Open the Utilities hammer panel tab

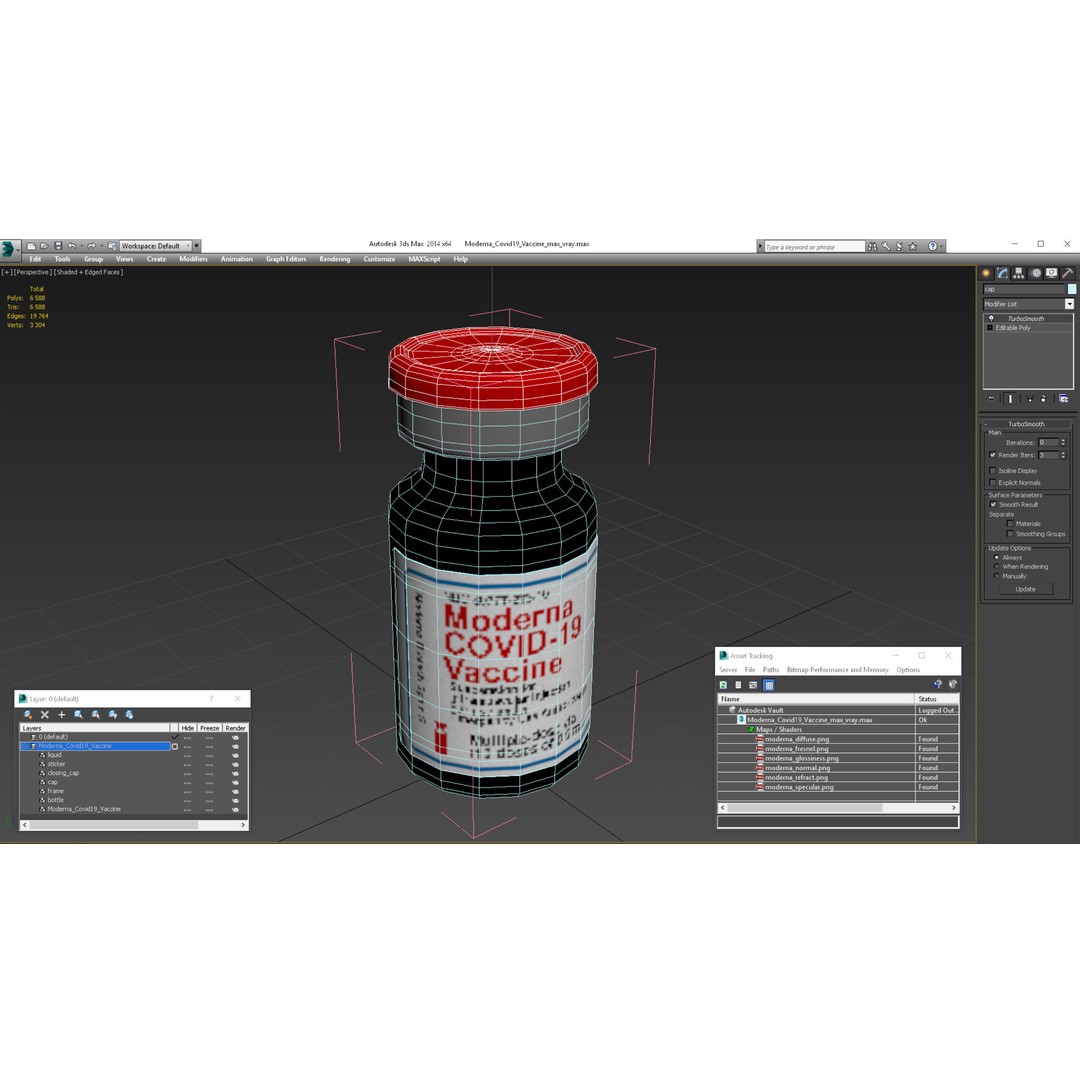point(1068,273)
